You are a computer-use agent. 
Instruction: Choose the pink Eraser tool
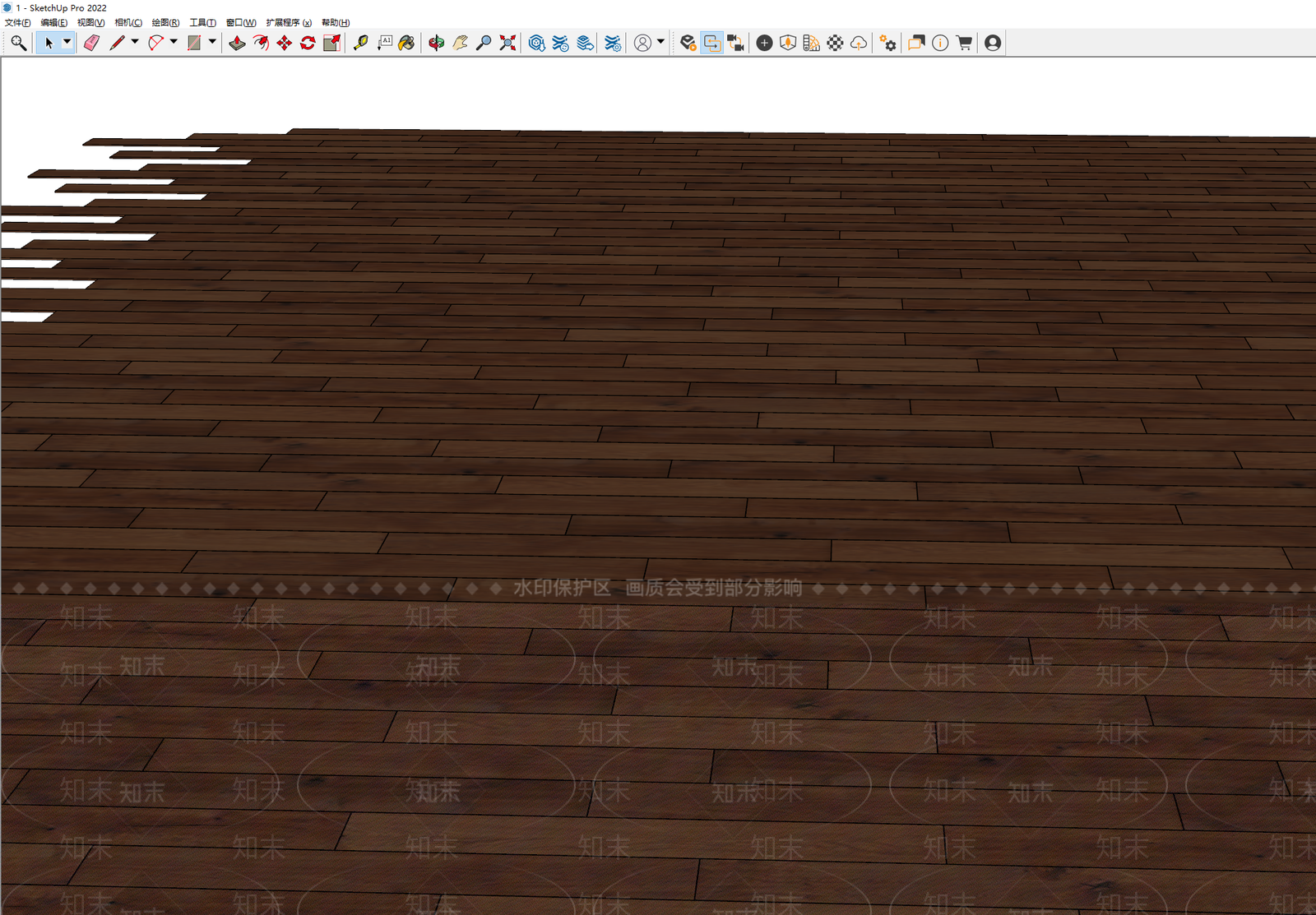[x=91, y=43]
